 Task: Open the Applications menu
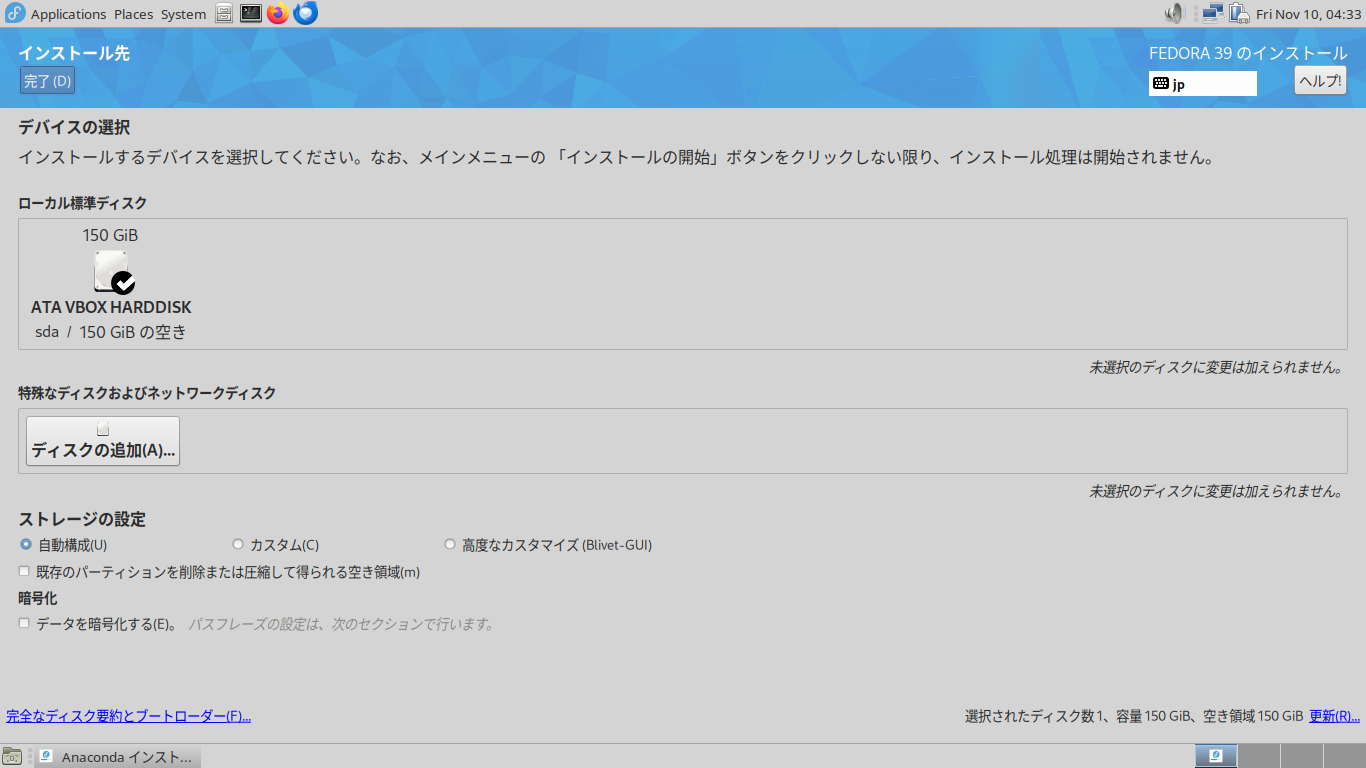[x=68, y=14]
